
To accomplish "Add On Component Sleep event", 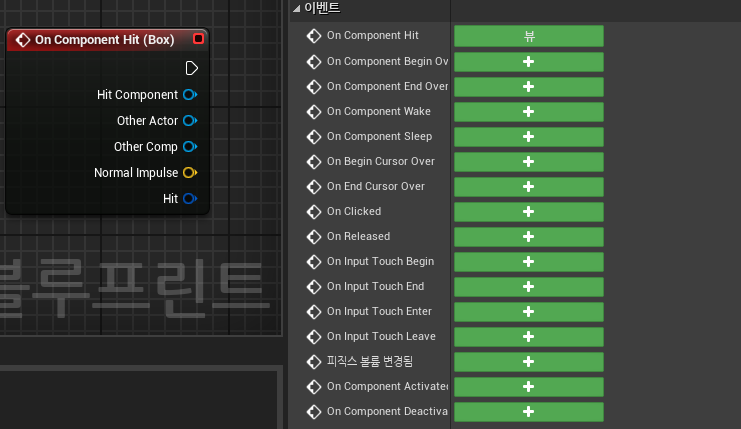I will pyautogui.click(x=529, y=137).
